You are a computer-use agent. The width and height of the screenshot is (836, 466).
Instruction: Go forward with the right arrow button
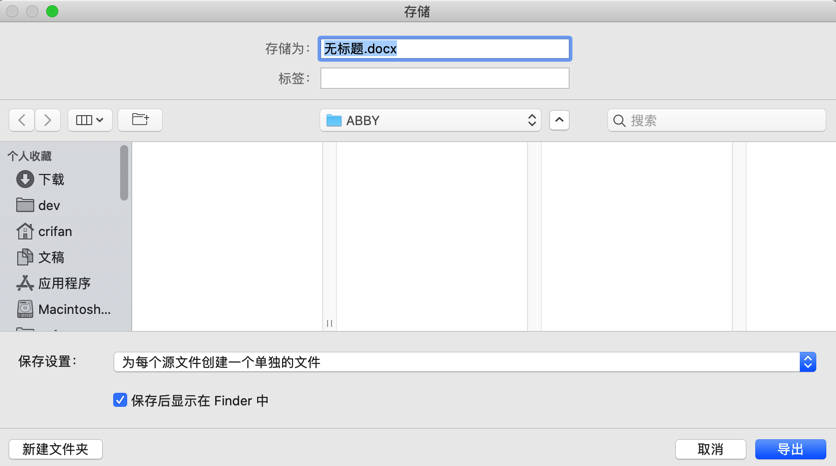pyautogui.click(x=47, y=120)
